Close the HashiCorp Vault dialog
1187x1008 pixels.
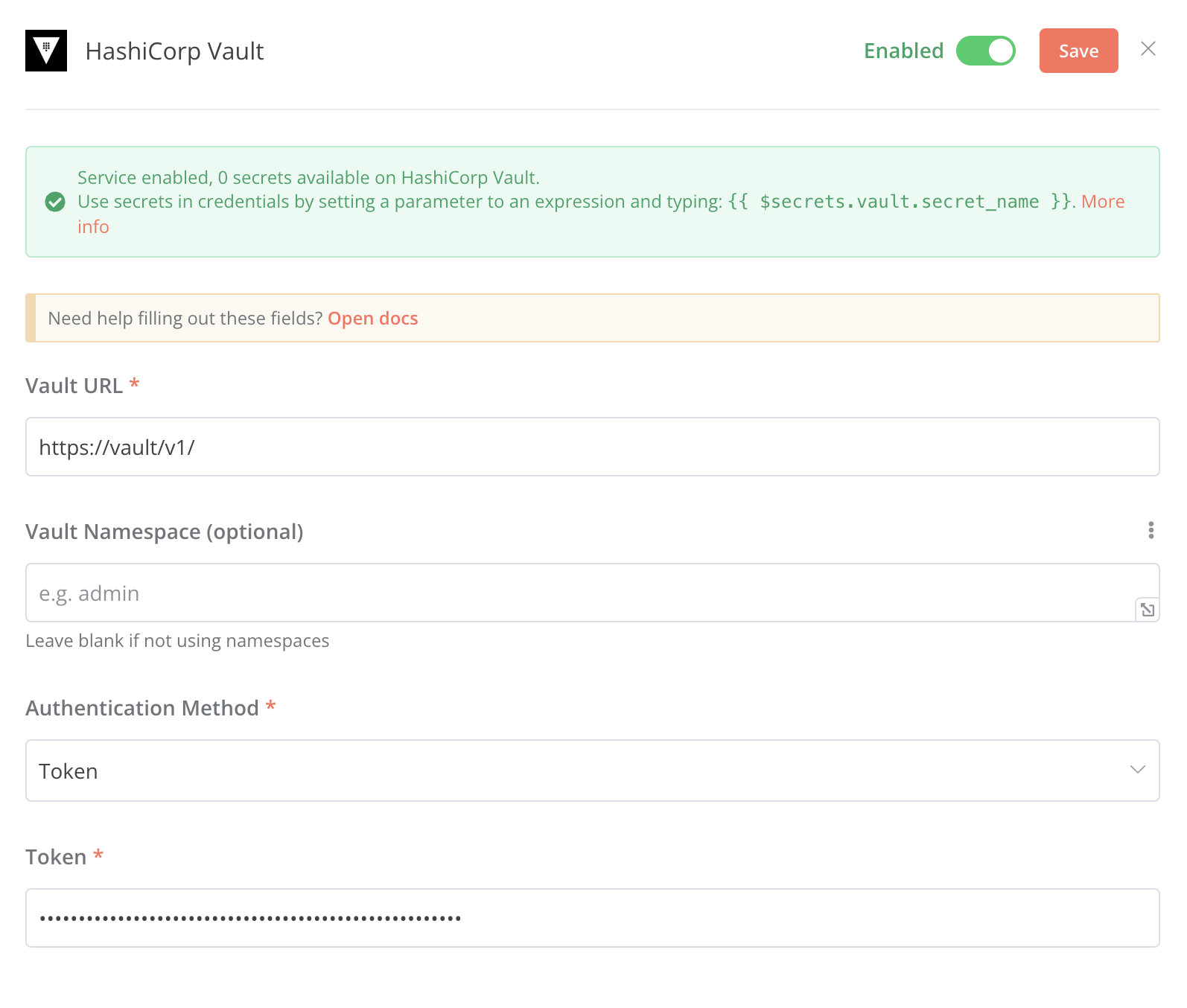point(1148,49)
